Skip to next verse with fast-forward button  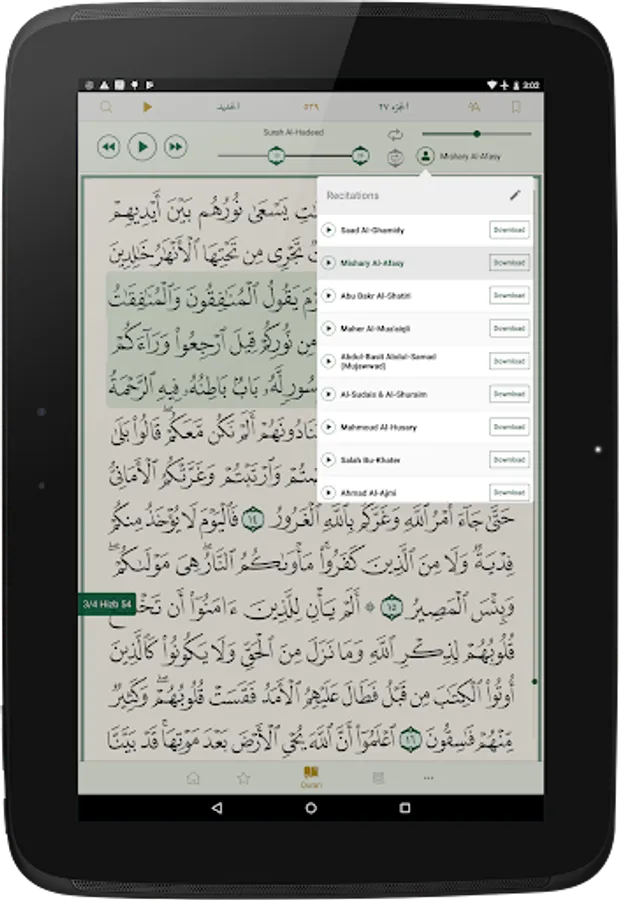176,147
